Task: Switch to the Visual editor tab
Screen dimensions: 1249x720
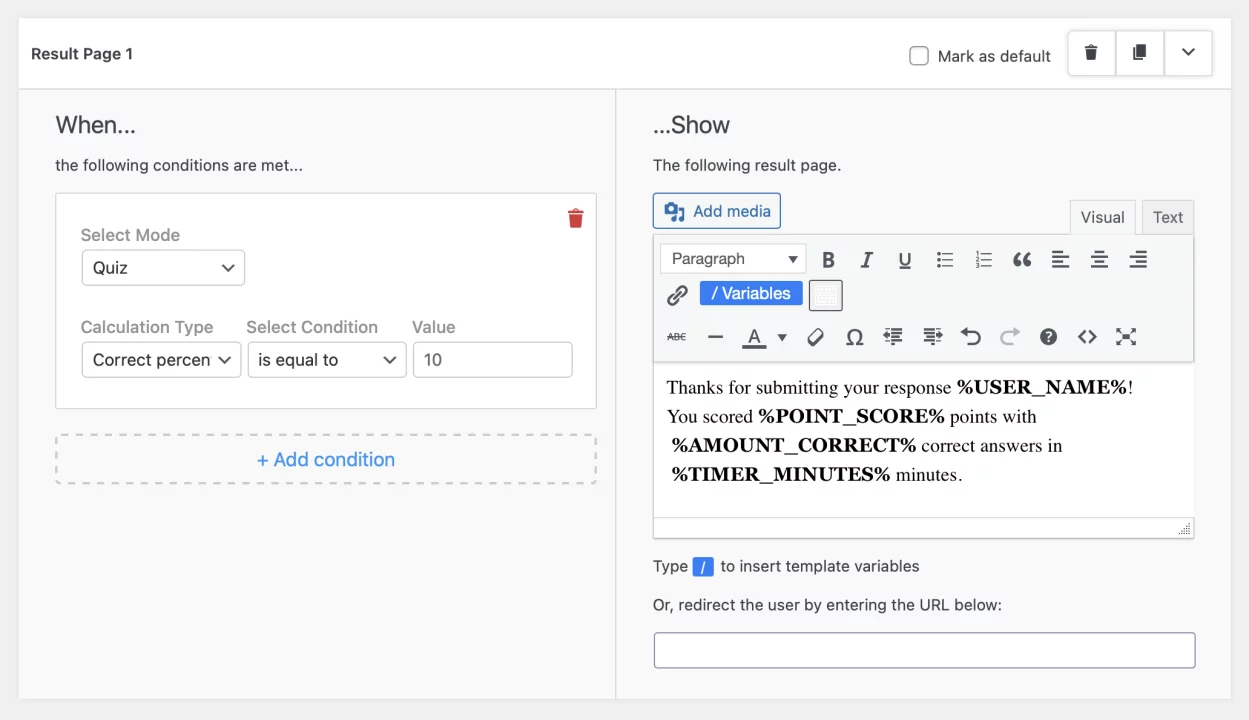Action: pos(1102,217)
